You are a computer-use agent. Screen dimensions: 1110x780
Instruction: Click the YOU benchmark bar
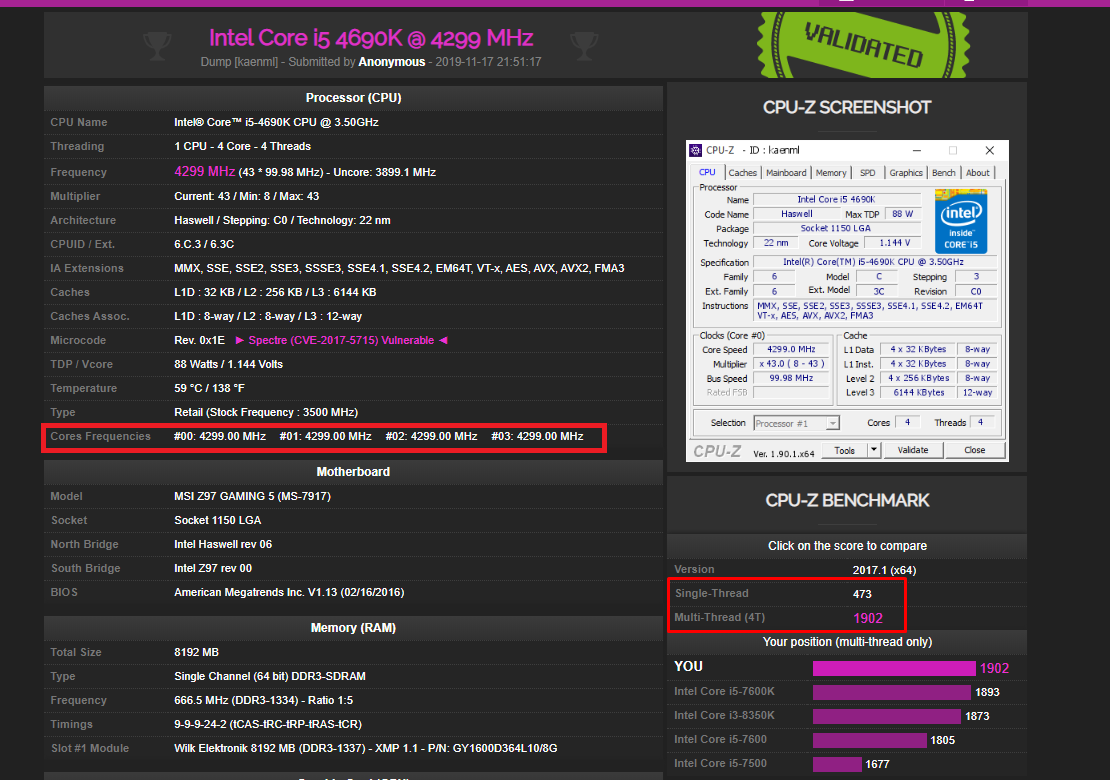[x=894, y=668]
